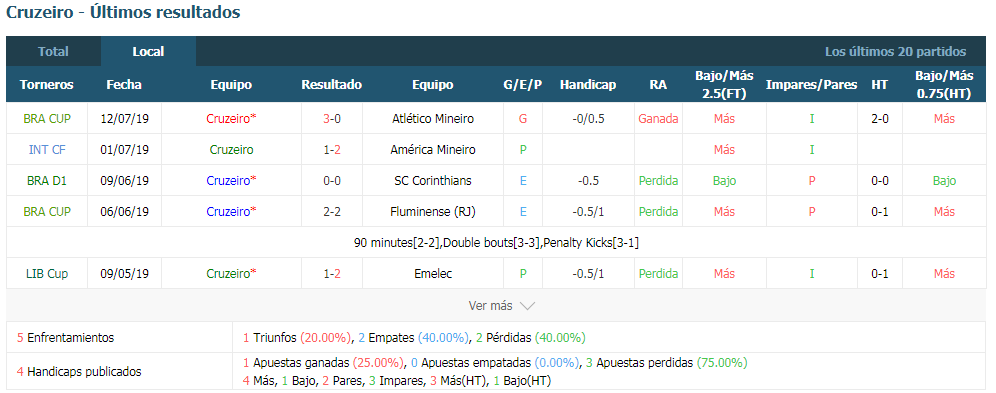Open Emelec team link
Viewport: 996px width, 393px height.
433,274
